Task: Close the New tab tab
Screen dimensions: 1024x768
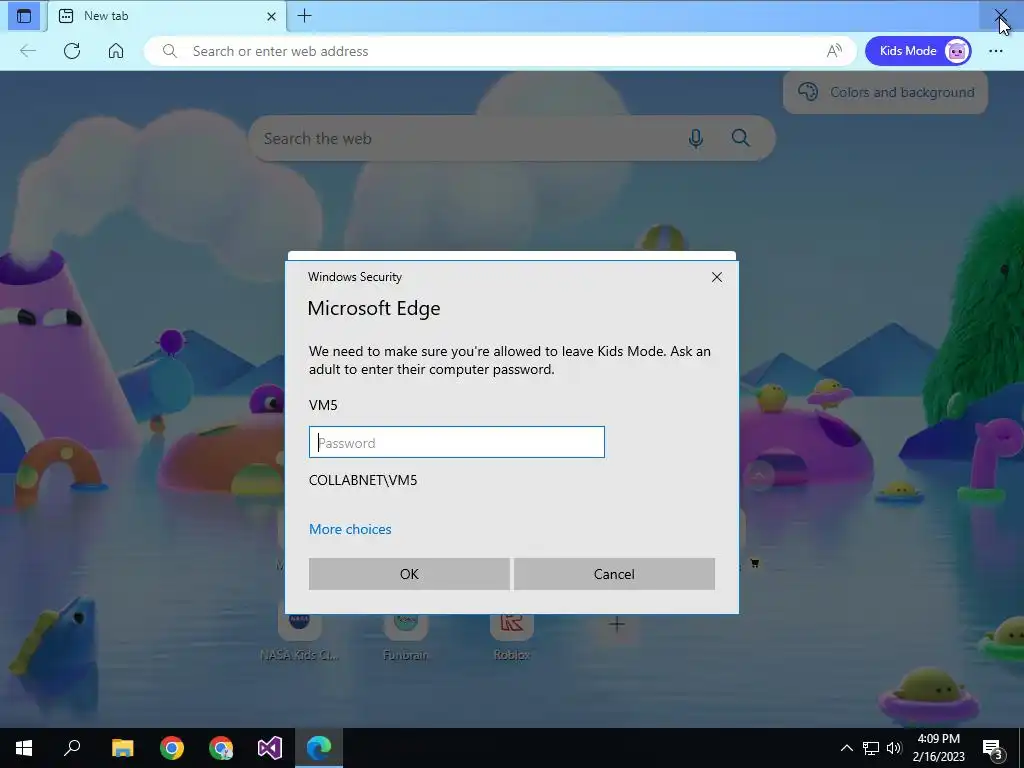Action: coord(271,16)
